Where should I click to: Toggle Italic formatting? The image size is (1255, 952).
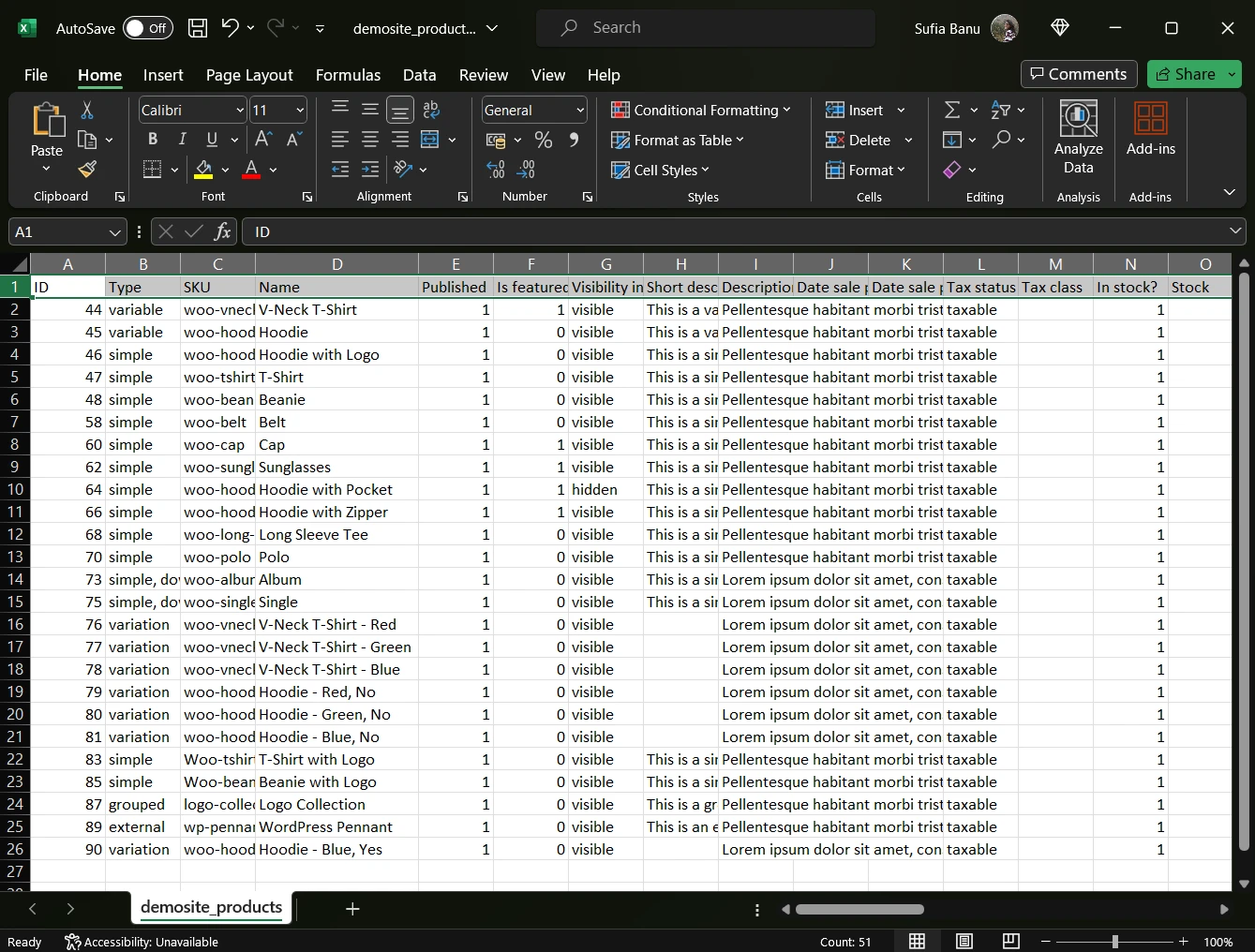182,140
